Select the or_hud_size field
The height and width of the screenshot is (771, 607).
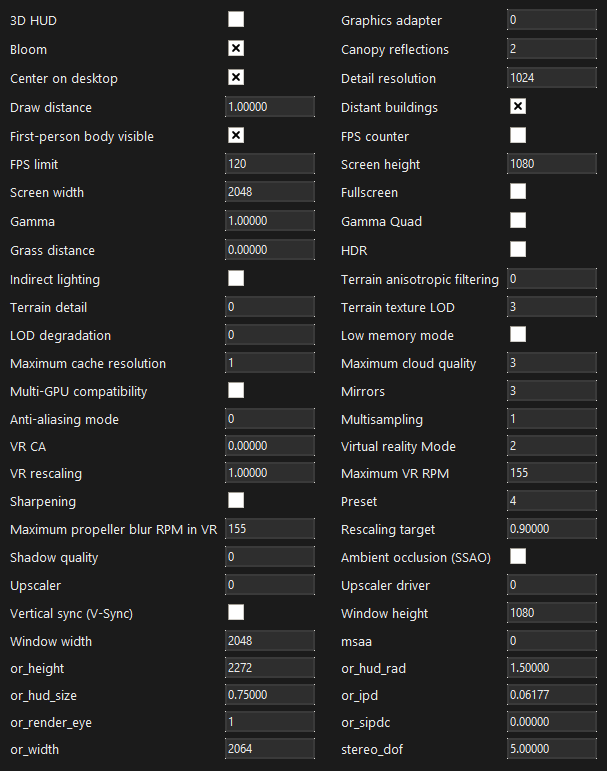point(270,695)
